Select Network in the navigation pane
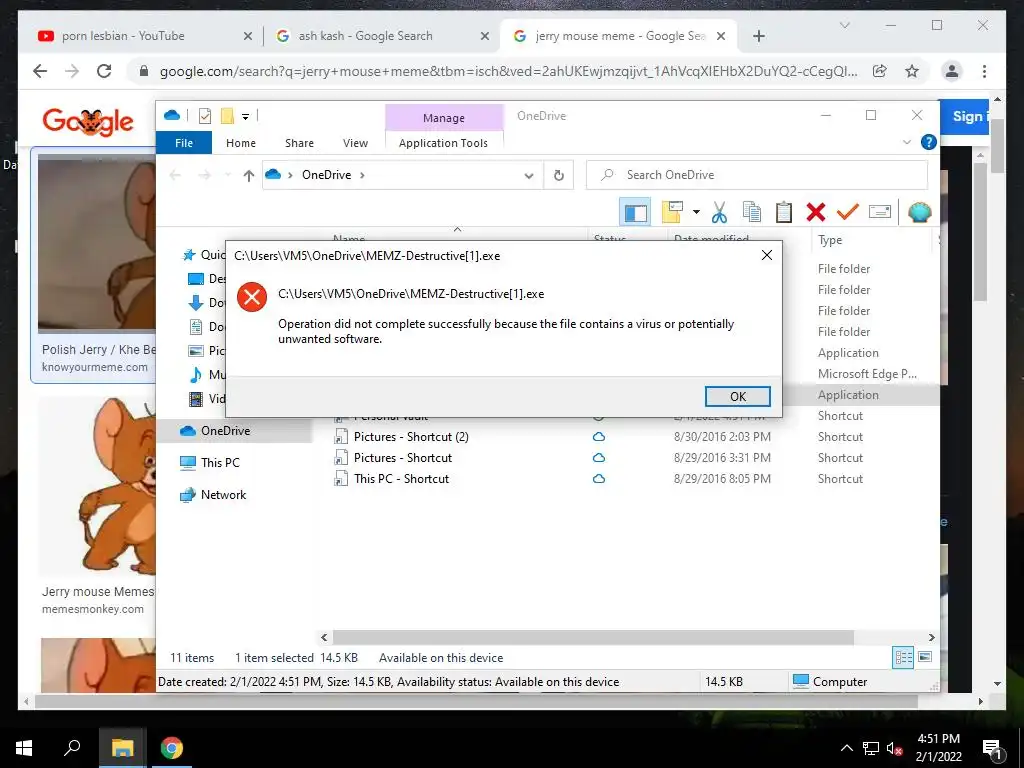This screenshot has height=768, width=1024. [x=223, y=494]
